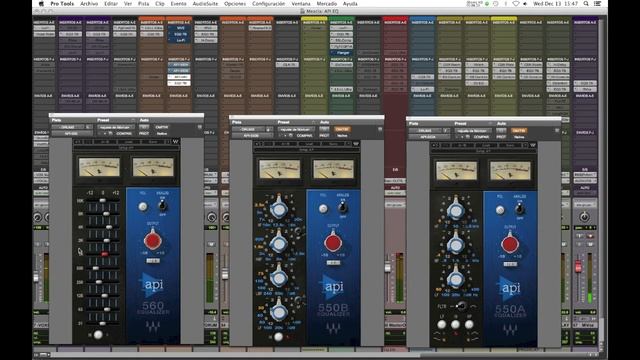Open the AudioSuite menu
This screenshot has width=640, height=360.
[205, 4]
